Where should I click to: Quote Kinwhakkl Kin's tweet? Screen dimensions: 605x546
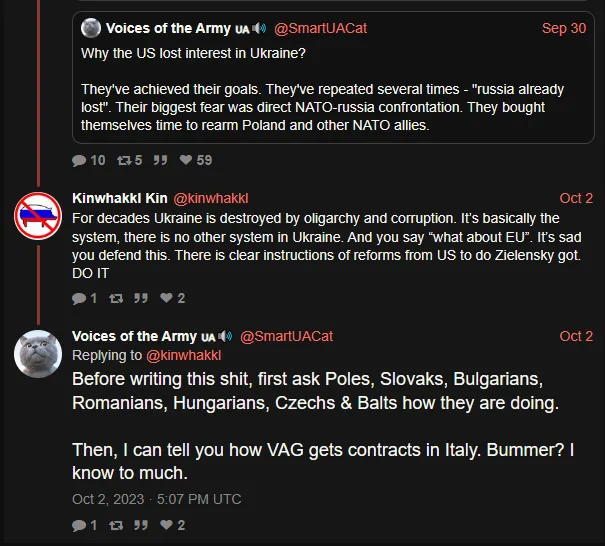coord(141,298)
